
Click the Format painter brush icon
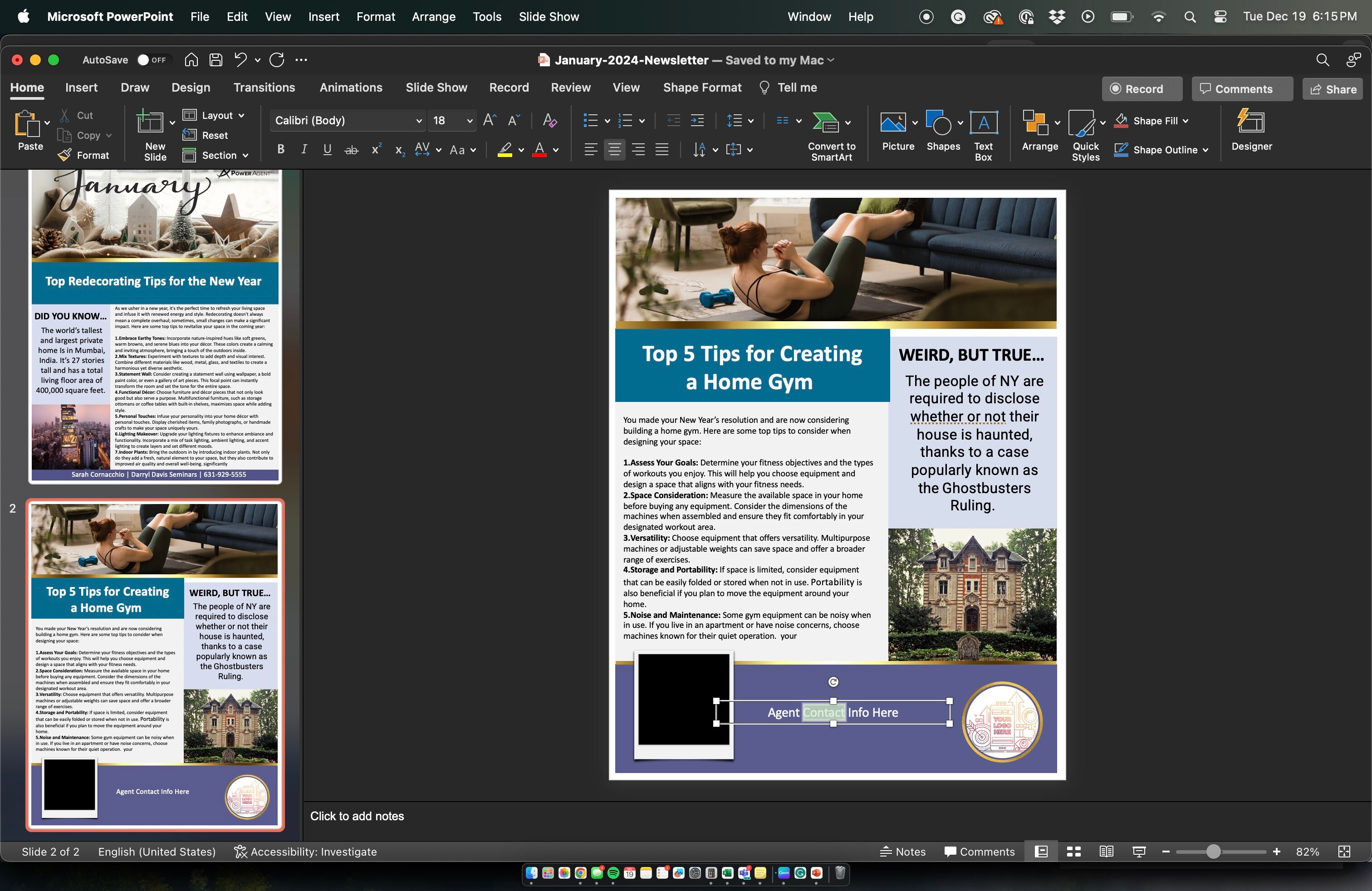click(65, 155)
